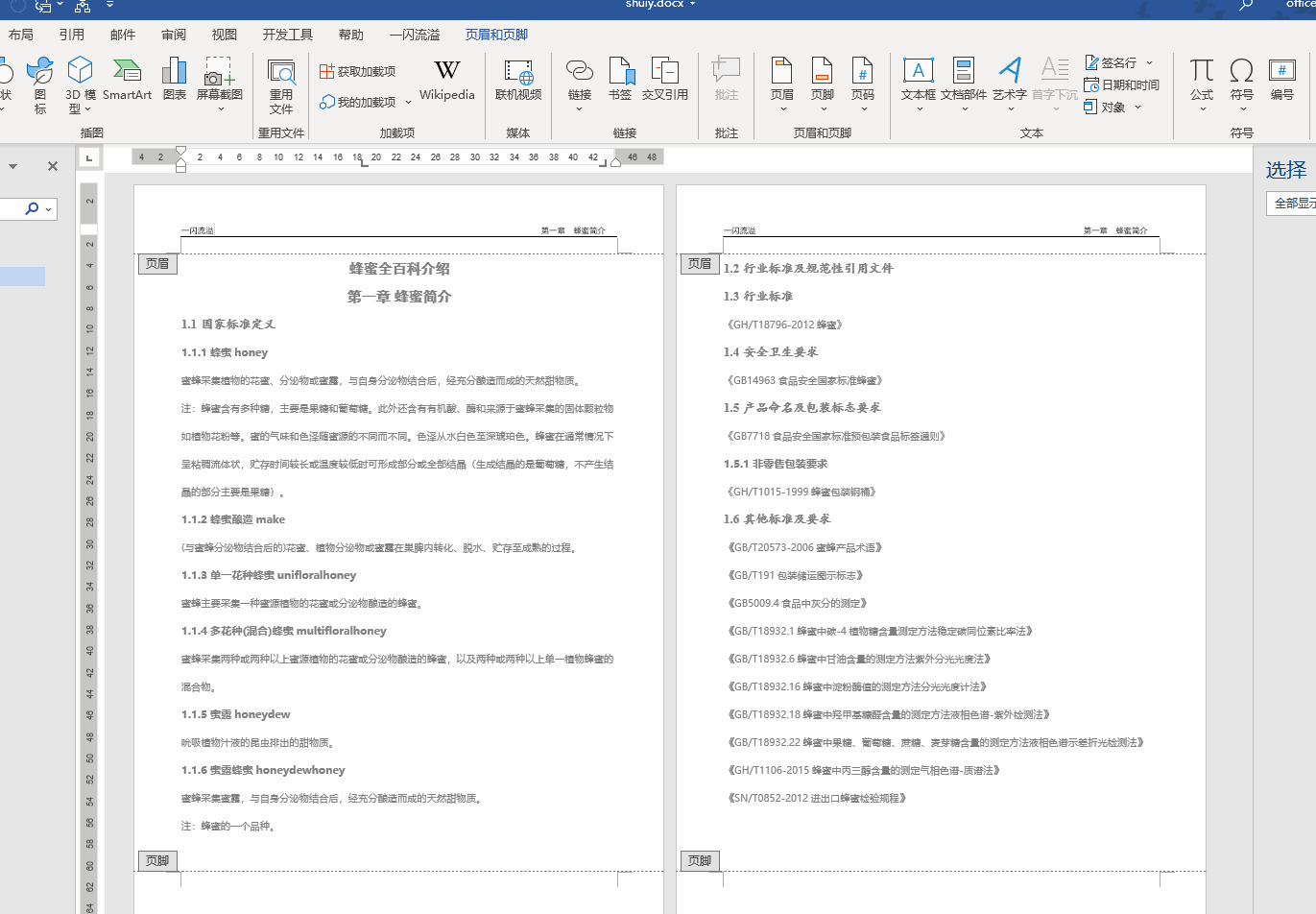
Task: Click the 链接 link icon
Action: coord(580,70)
